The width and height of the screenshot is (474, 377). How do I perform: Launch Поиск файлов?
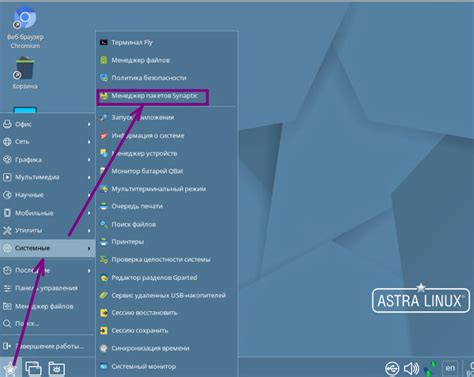pos(167,224)
